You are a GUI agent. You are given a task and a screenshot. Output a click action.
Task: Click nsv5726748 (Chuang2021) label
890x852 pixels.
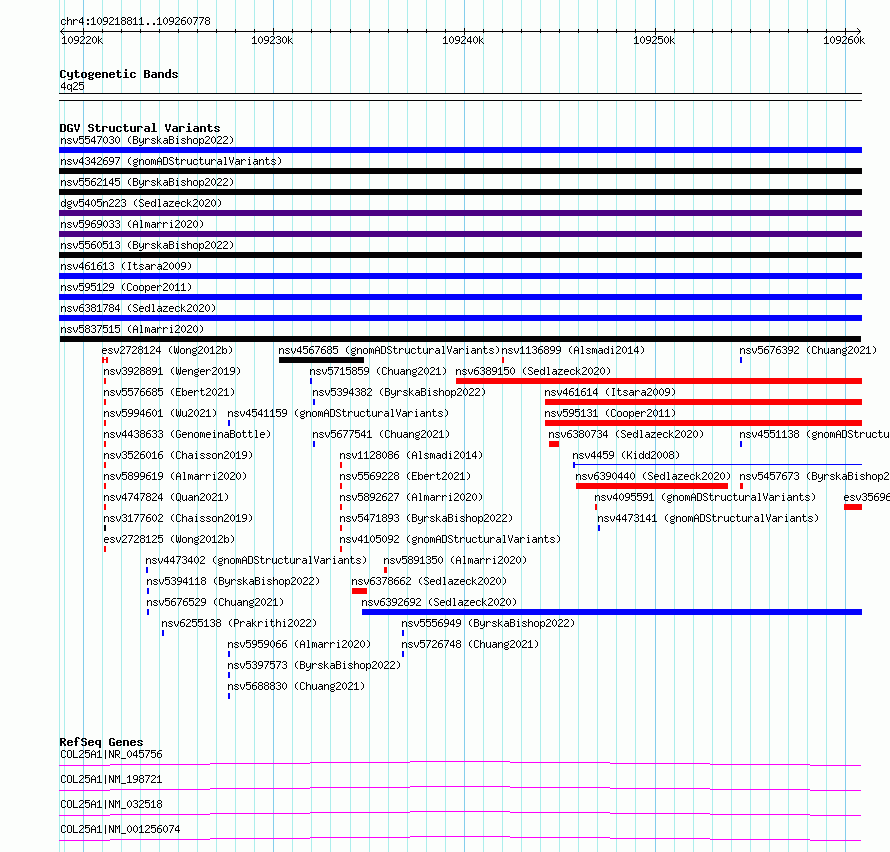(470, 644)
